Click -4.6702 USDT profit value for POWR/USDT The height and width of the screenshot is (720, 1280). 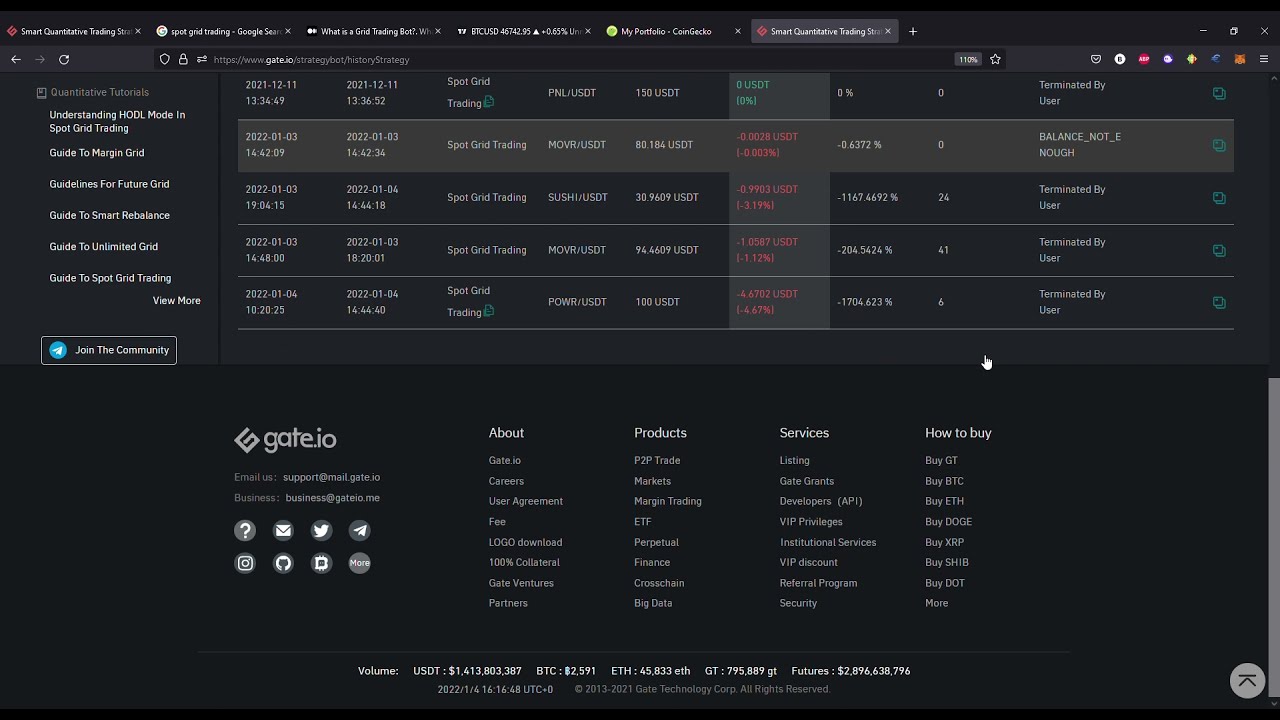point(767,294)
